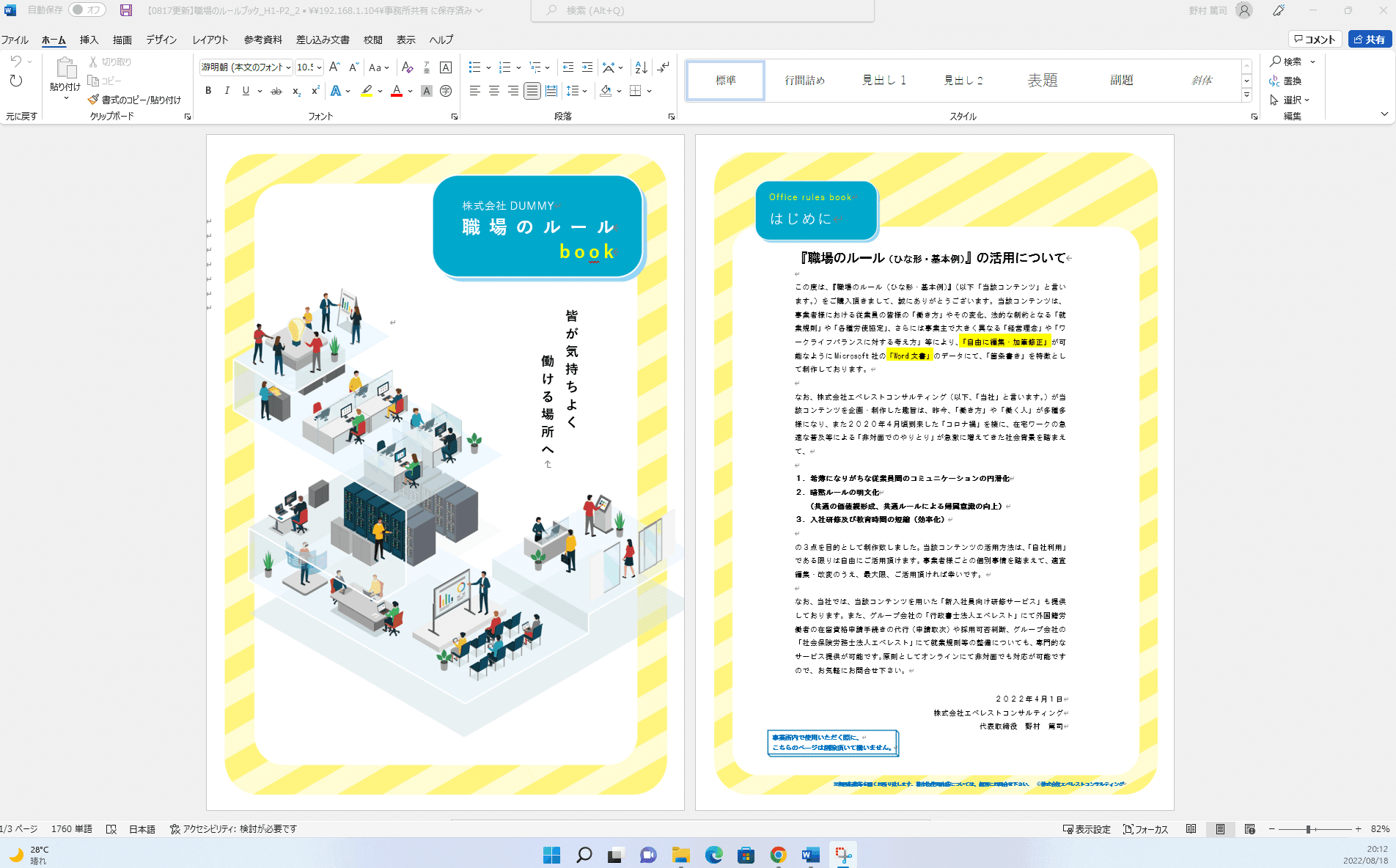Open the highlight color dropdown arrow
The image size is (1396, 868).
[381, 91]
